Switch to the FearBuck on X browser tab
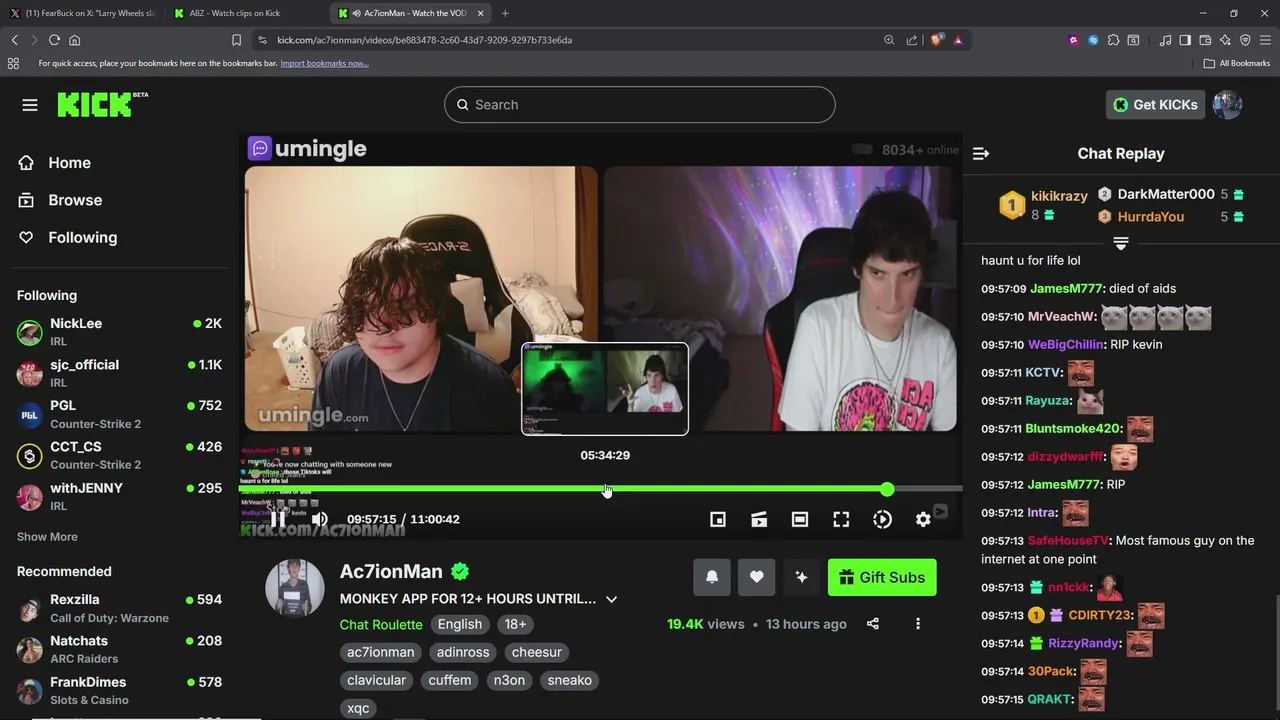 coord(83,13)
